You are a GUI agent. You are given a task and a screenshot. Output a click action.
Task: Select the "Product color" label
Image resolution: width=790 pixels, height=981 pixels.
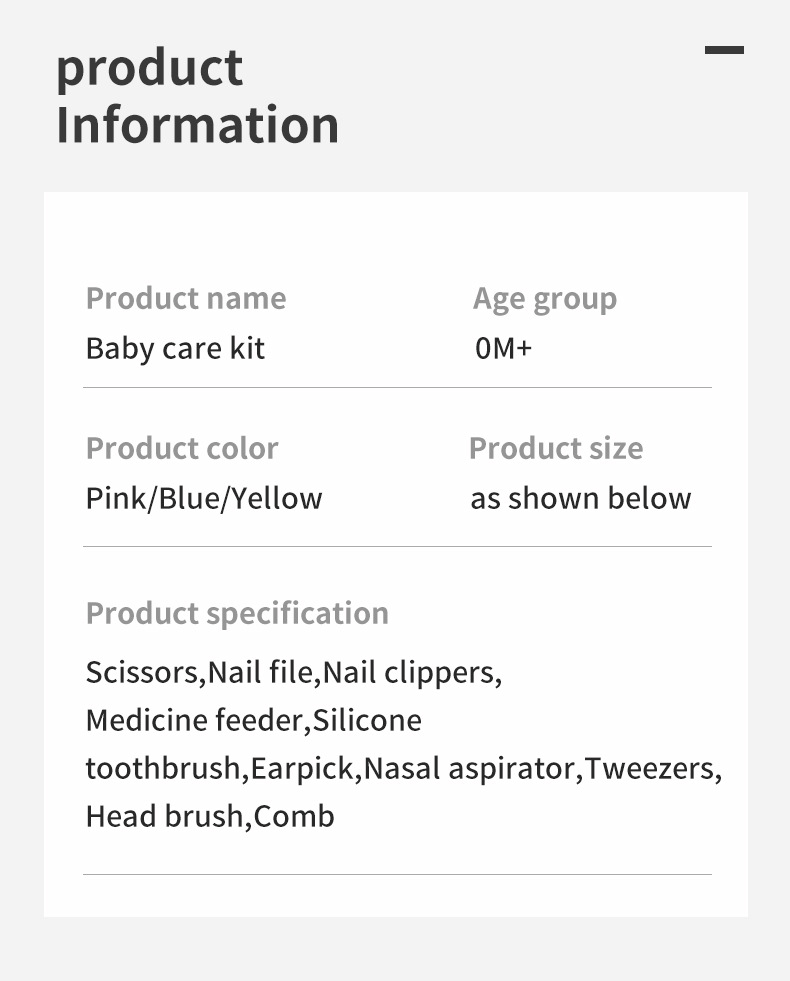tap(181, 448)
